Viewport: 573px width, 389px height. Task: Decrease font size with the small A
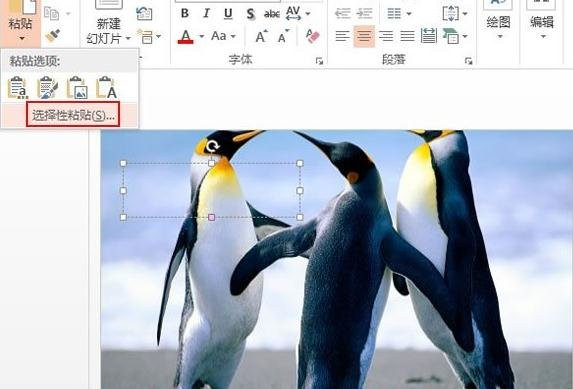click(x=284, y=36)
